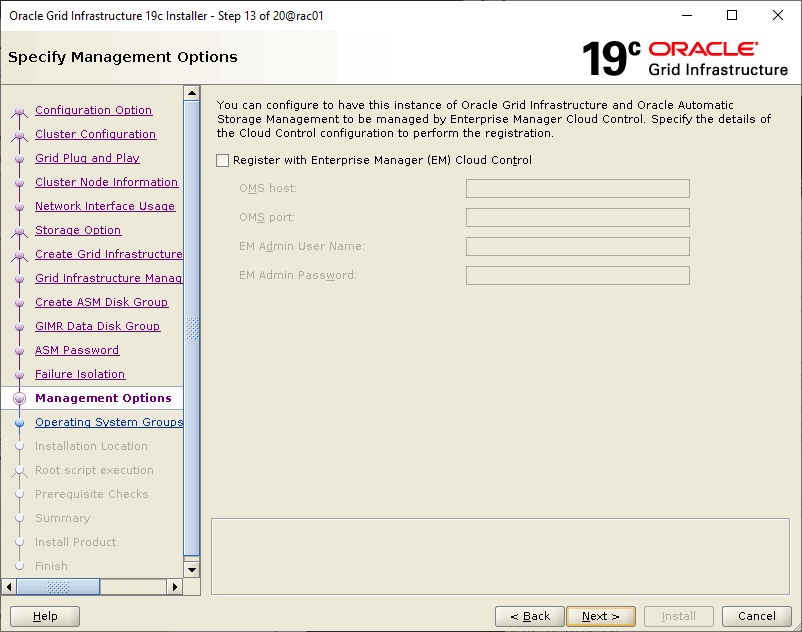The height and width of the screenshot is (632, 802).
Task: Open Grid Infrastructure Management step link
Action: click(x=109, y=278)
